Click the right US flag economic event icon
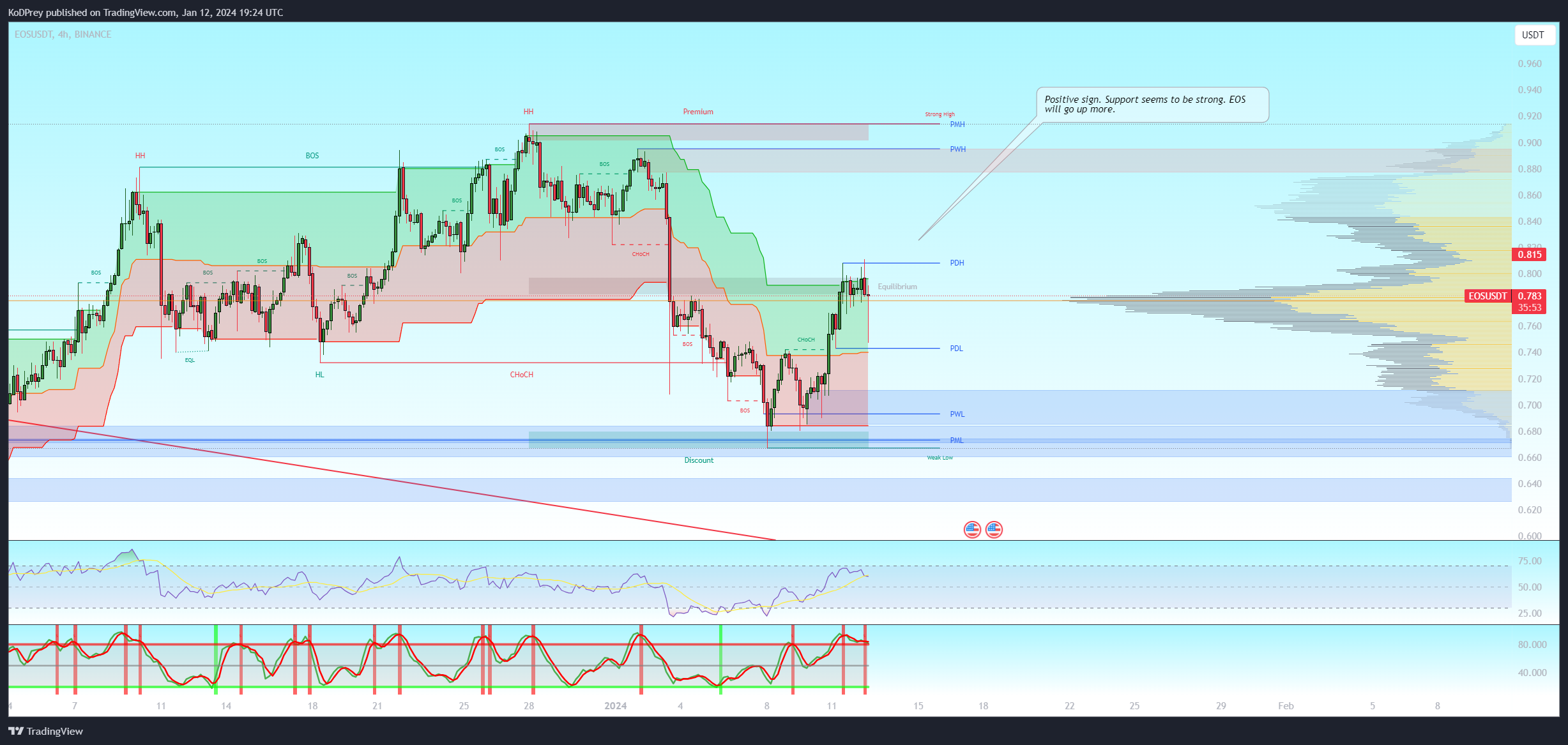This screenshot has width=1568, height=745. 994,529
